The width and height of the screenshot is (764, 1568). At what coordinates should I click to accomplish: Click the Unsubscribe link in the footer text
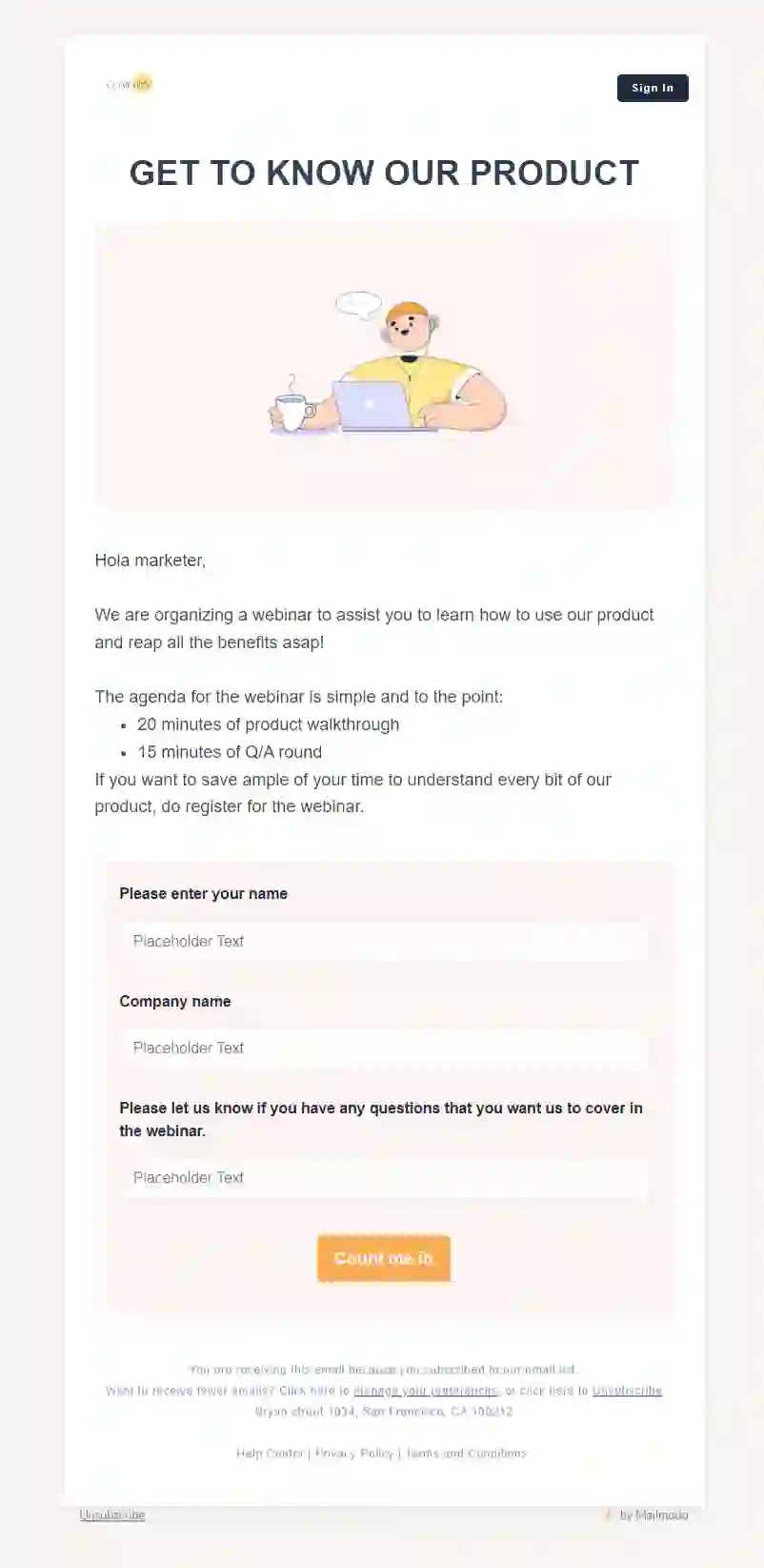[x=627, y=1391]
